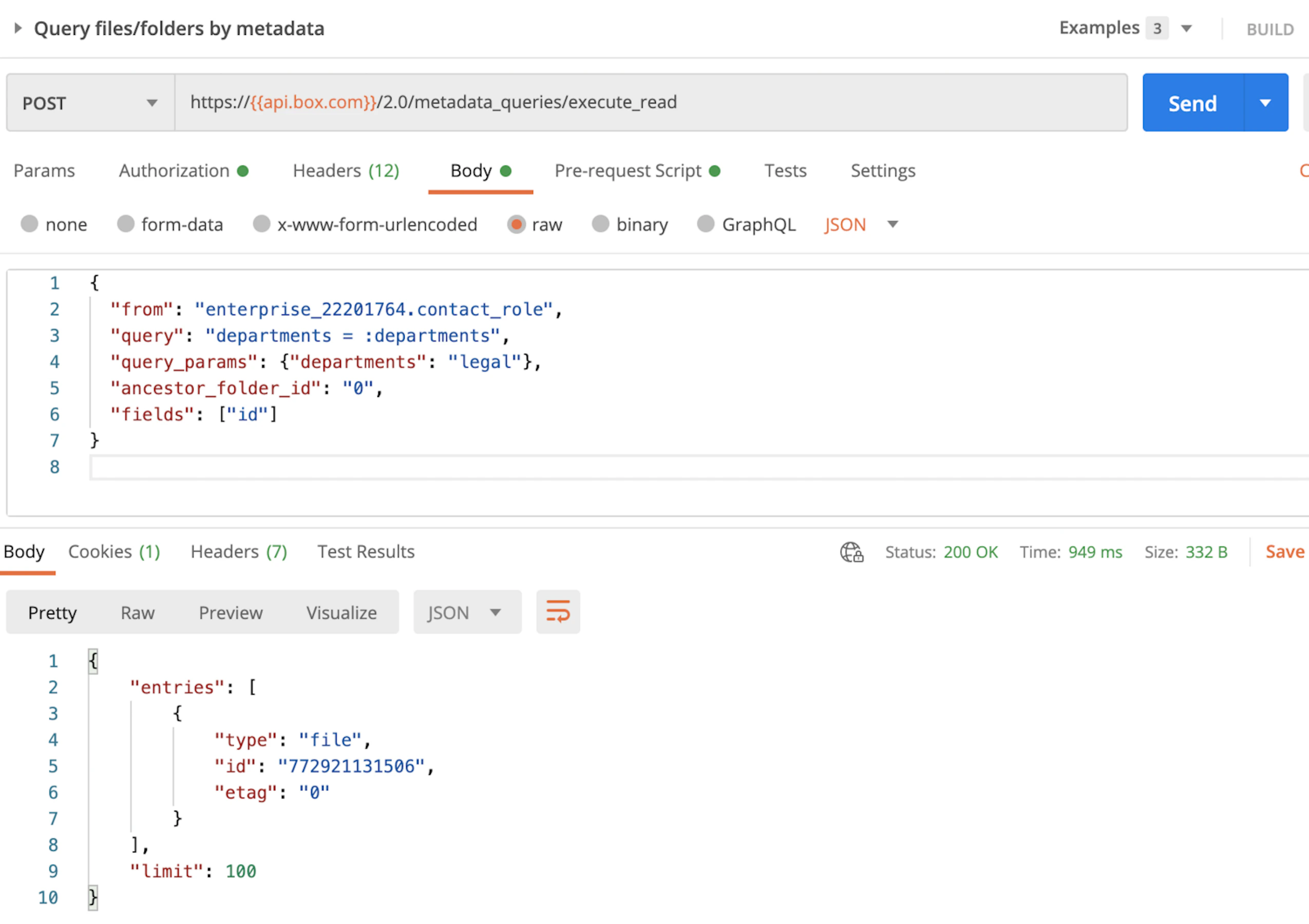Select the form-data radio button

125,224
